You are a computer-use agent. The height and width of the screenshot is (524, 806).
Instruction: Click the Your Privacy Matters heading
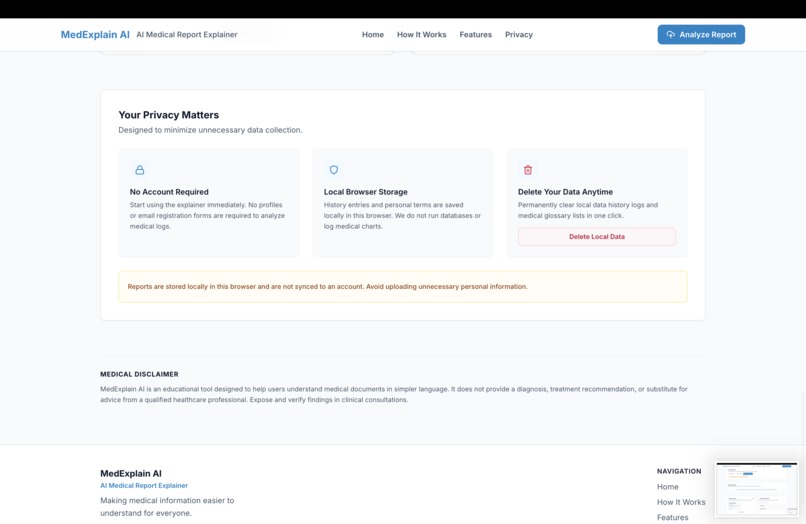coord(169,115)
